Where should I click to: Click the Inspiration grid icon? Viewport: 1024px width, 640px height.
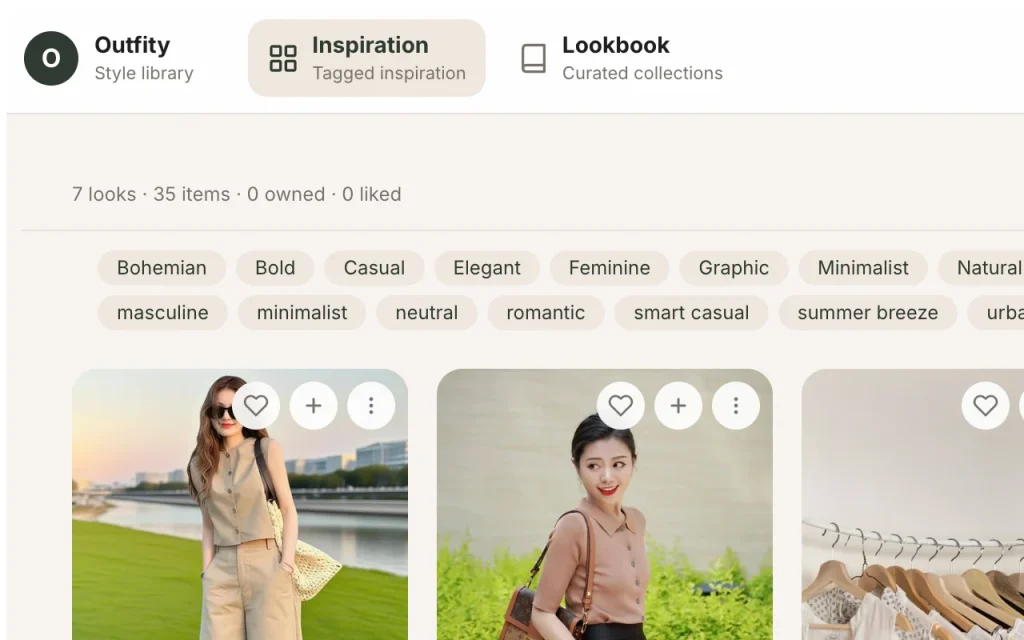(283, 58)
